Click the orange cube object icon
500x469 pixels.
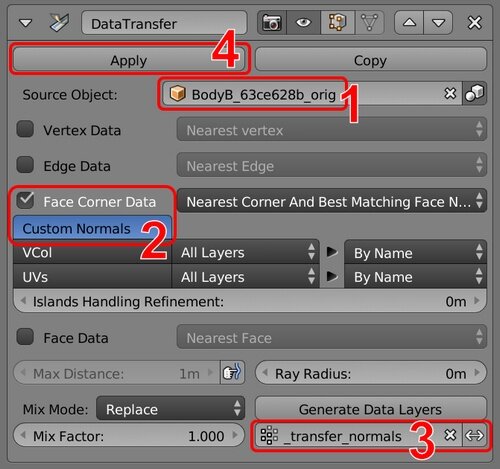pos(178,93)
